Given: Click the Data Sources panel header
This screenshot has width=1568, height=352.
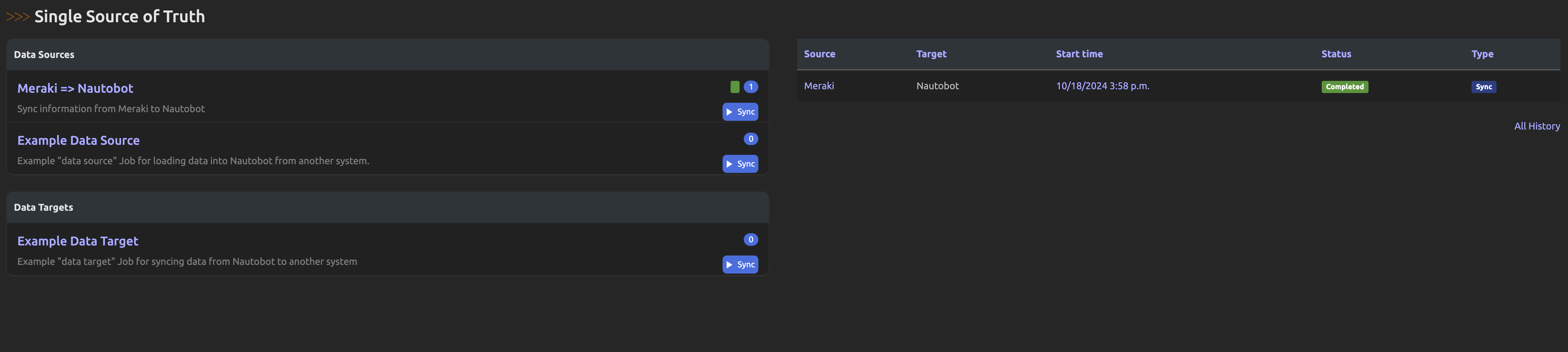Looking at the screenshot, I should pyautogui.click(x=44, y=54).
